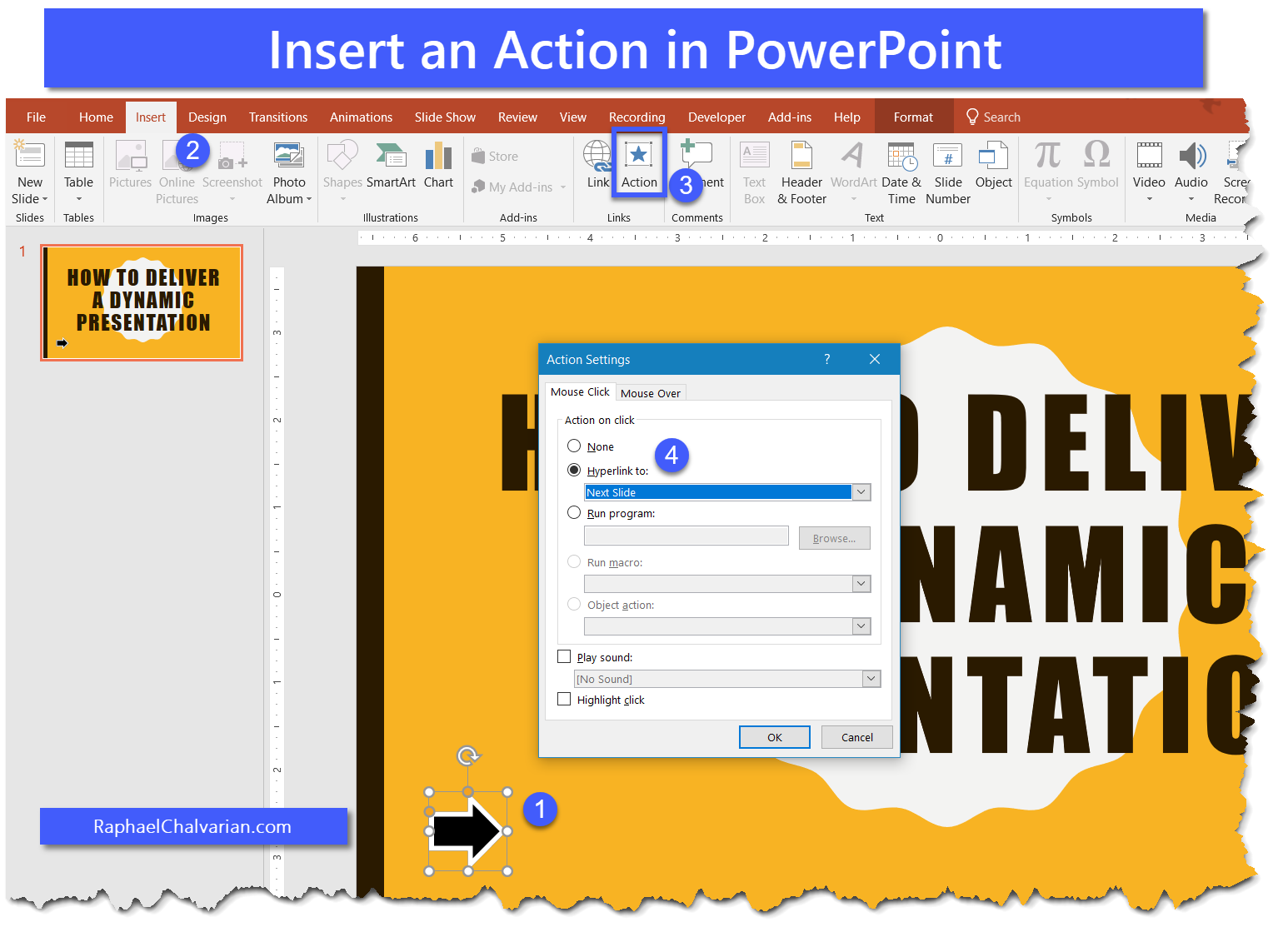Select the Run program radio option

tap(574, 512)
